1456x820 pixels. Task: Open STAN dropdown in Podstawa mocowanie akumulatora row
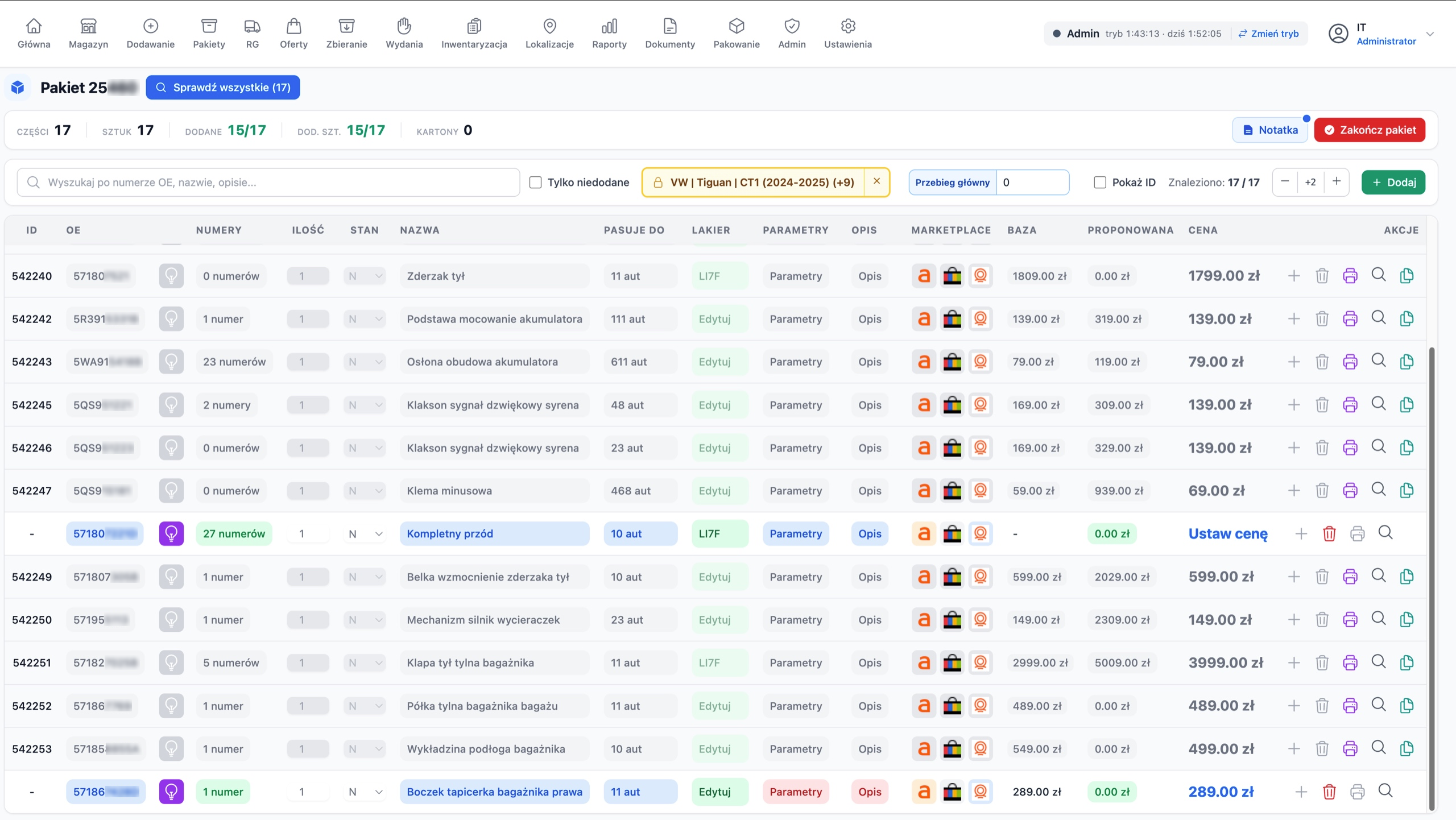(365, 318)
